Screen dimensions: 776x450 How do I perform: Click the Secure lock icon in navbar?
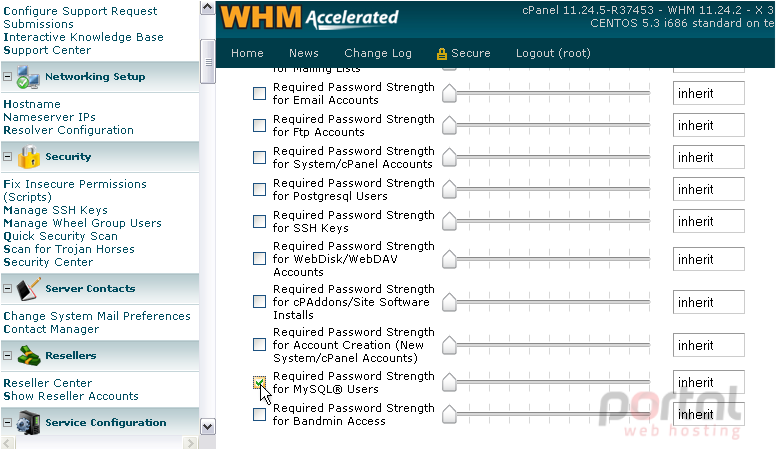pos(441,54)
